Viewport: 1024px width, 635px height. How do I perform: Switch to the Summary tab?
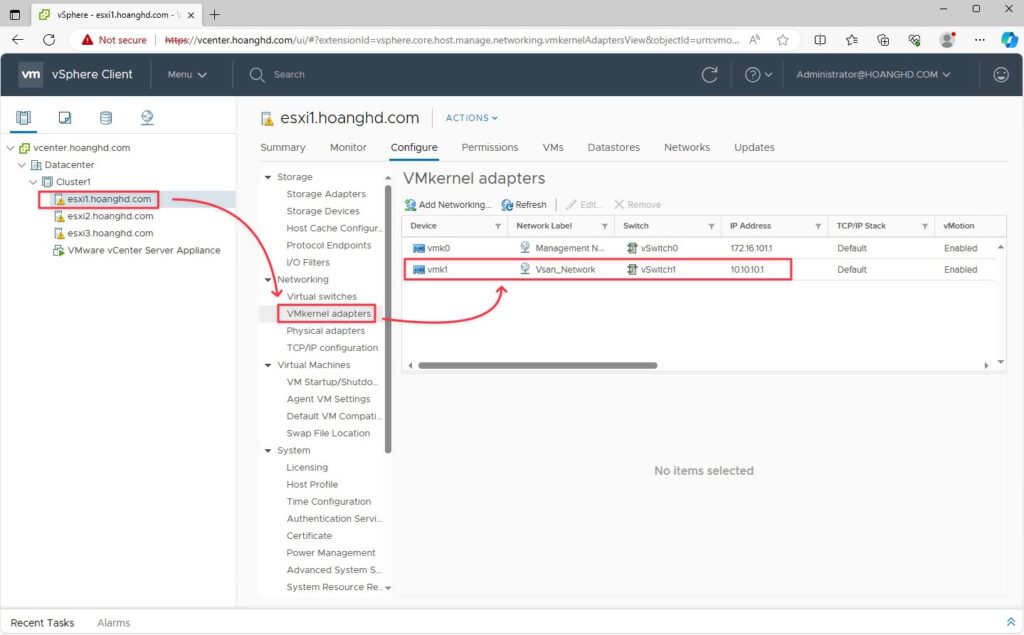point(283,148)
